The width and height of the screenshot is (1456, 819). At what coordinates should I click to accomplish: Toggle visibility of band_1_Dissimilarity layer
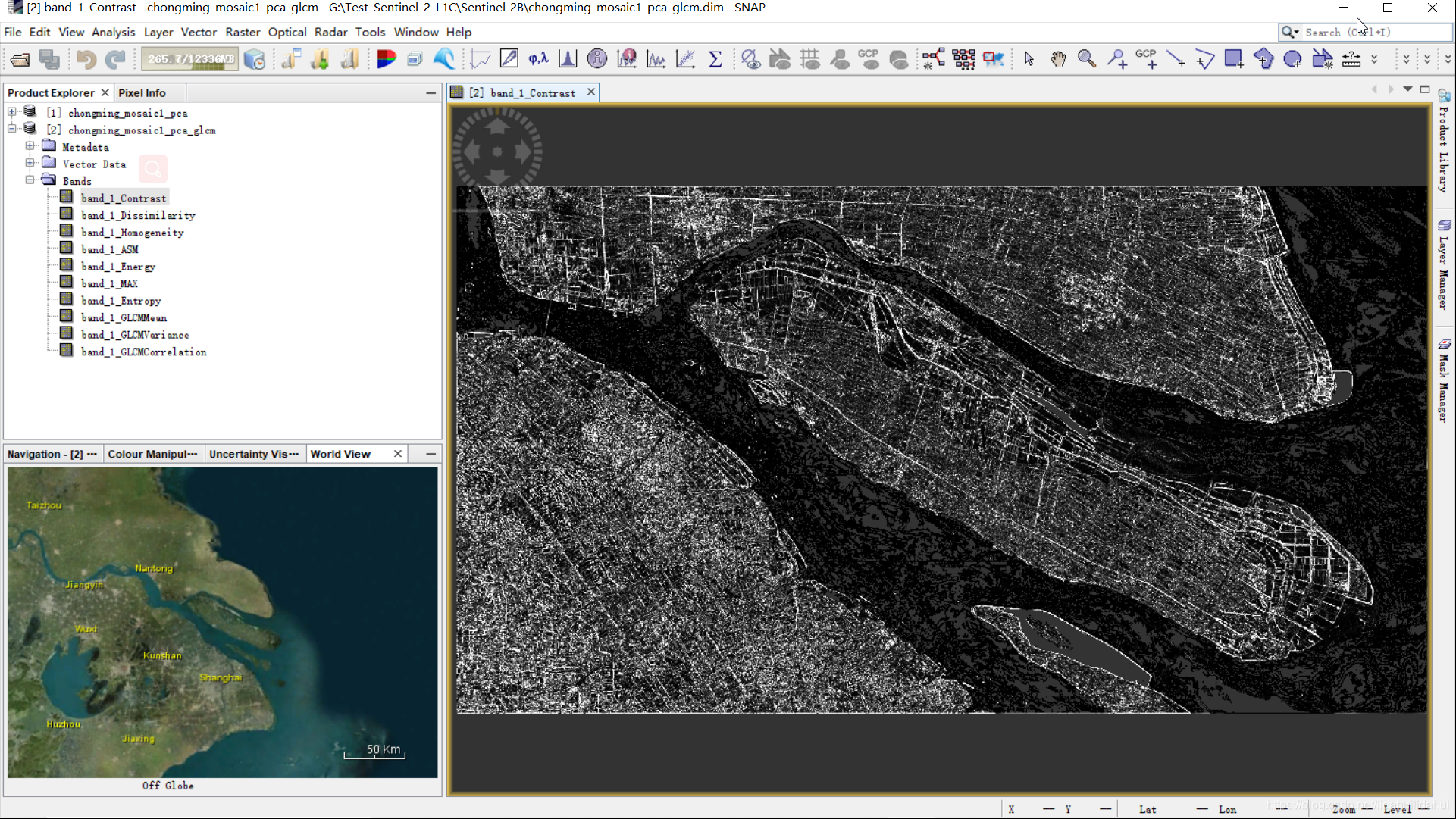[x=67, y=214]
